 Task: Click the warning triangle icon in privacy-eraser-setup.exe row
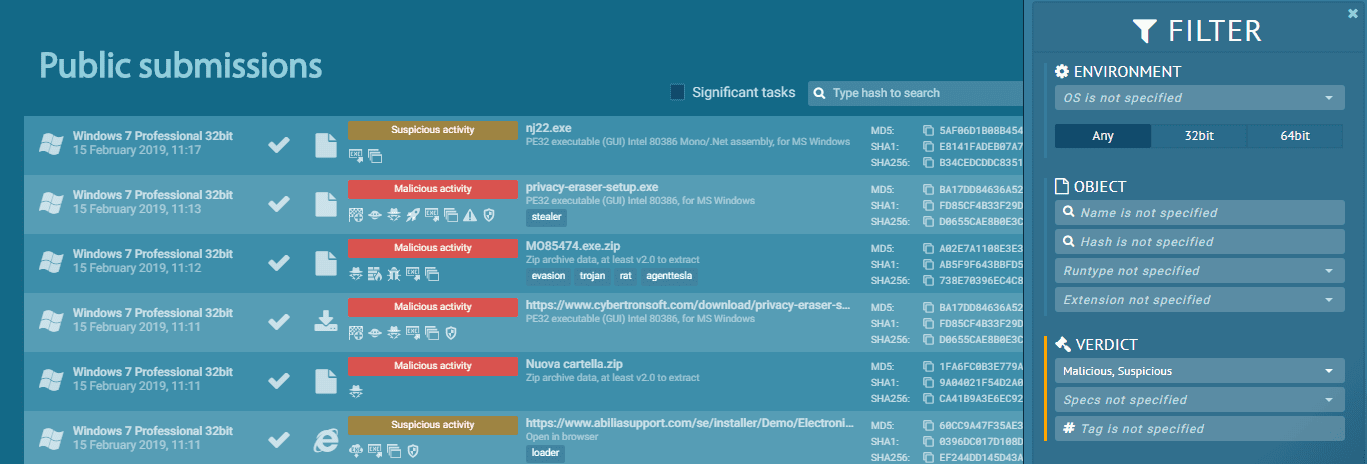[469, 214]
